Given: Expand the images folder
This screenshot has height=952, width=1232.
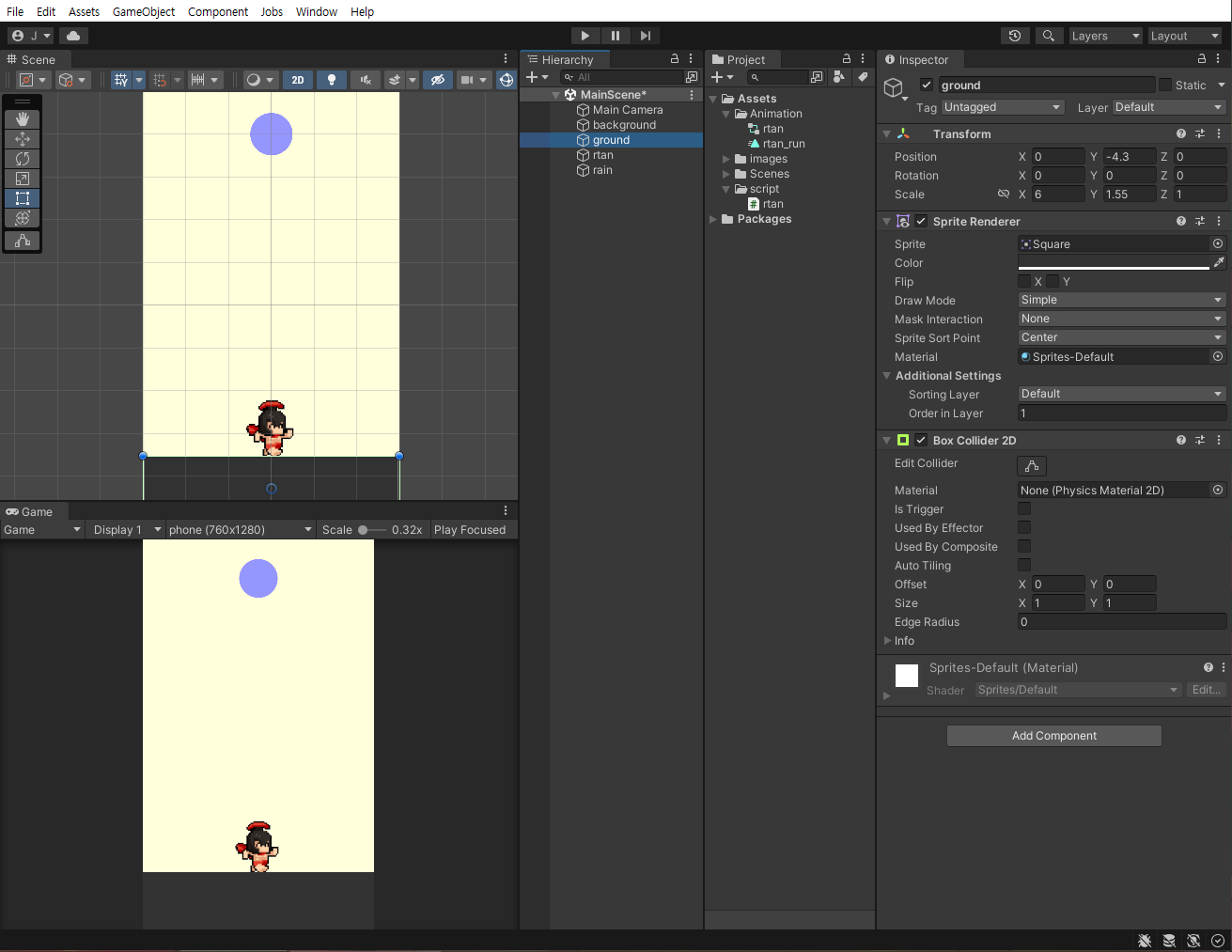Looking at the screenshot, I should tap(726, 159).
